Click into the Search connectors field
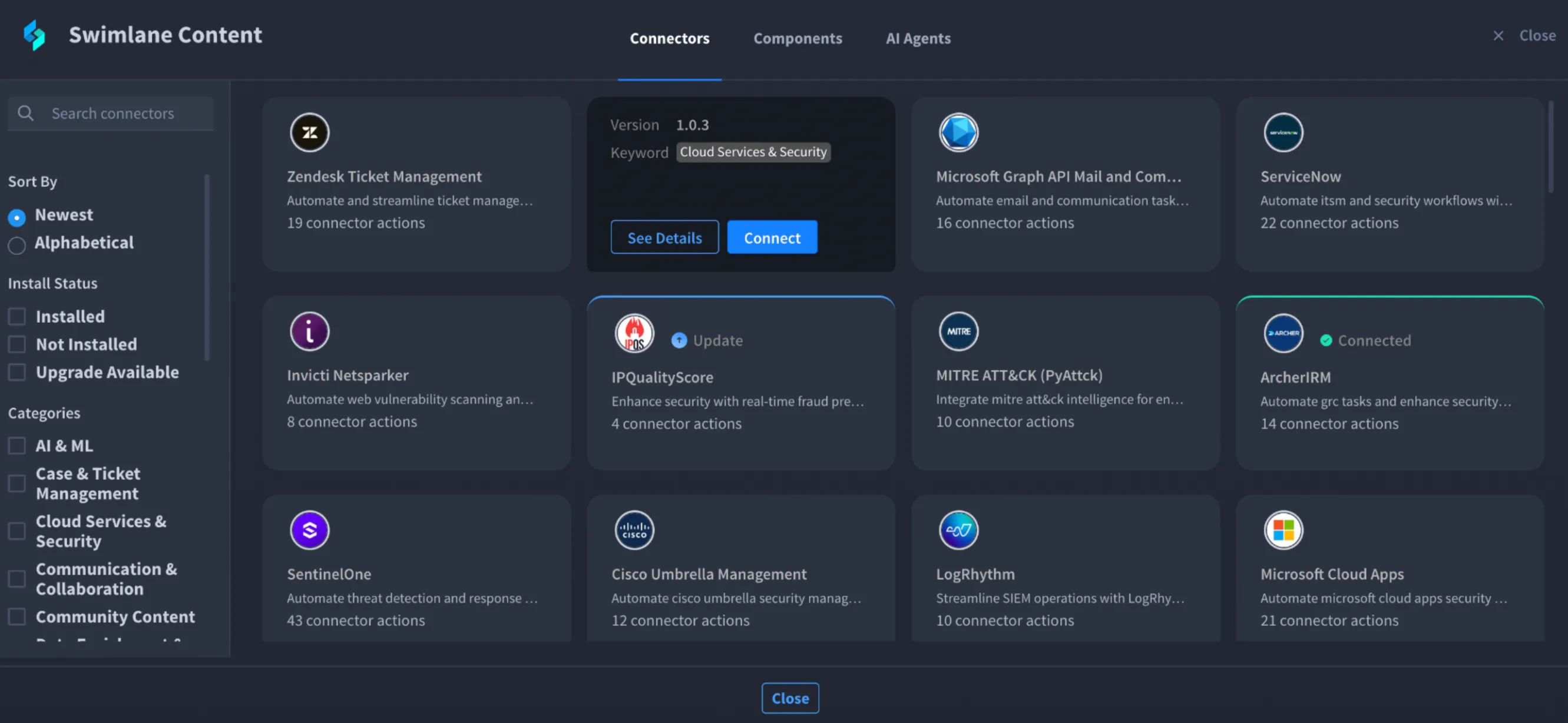The height and width of the screenshot is (723, 1568). [111, 113]
